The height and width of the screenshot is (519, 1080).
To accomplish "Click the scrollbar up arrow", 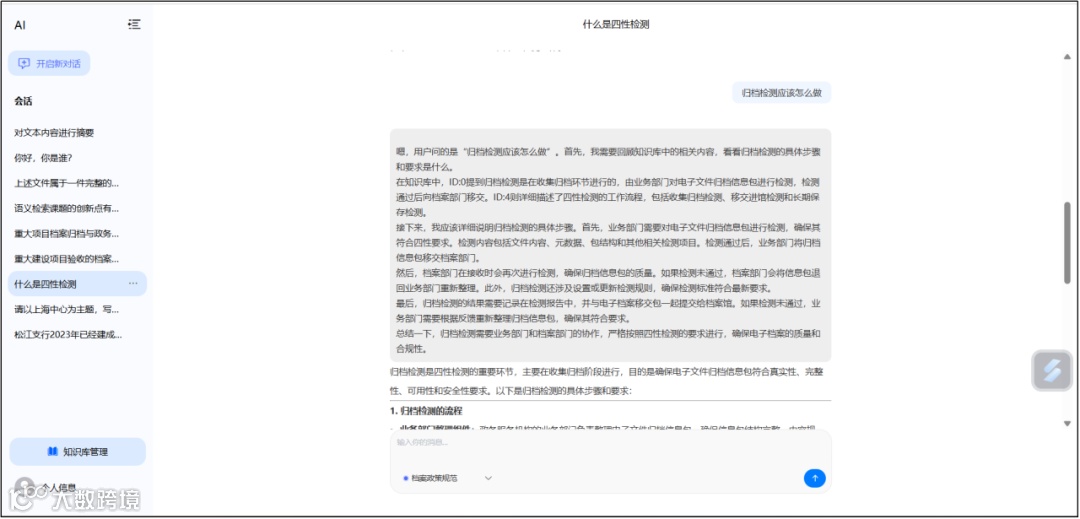I will point(1067,56).
